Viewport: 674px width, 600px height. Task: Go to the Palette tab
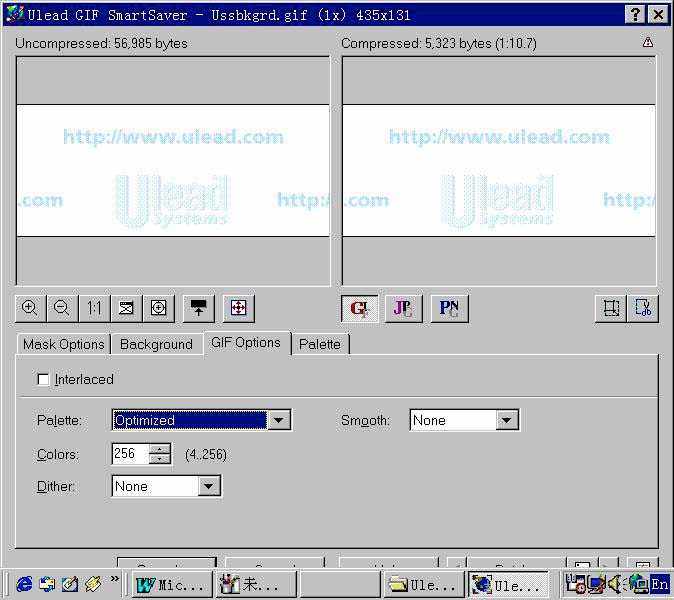(x=320, y=344)
